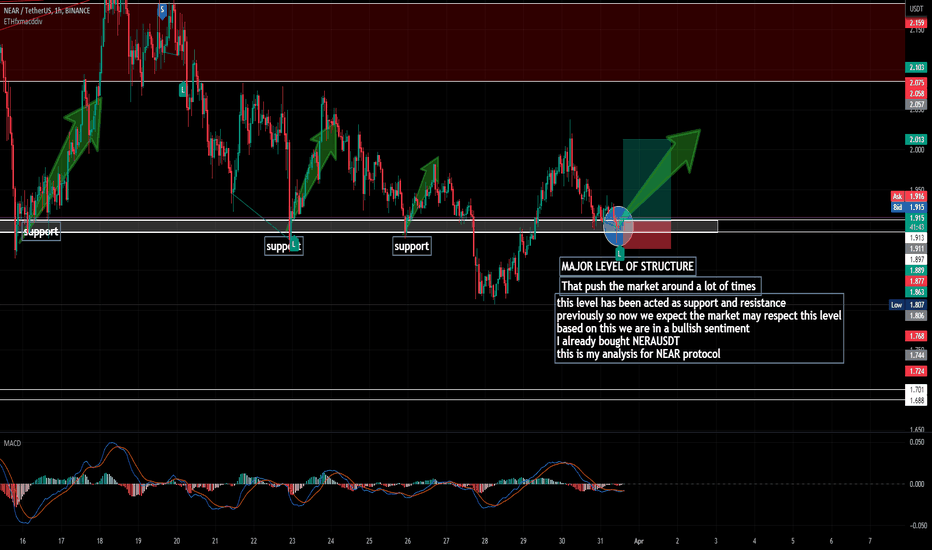Viewport: 932px width, 550px height.
Task: Click the L marker beneath the blue ellipse
Action: 619,253
